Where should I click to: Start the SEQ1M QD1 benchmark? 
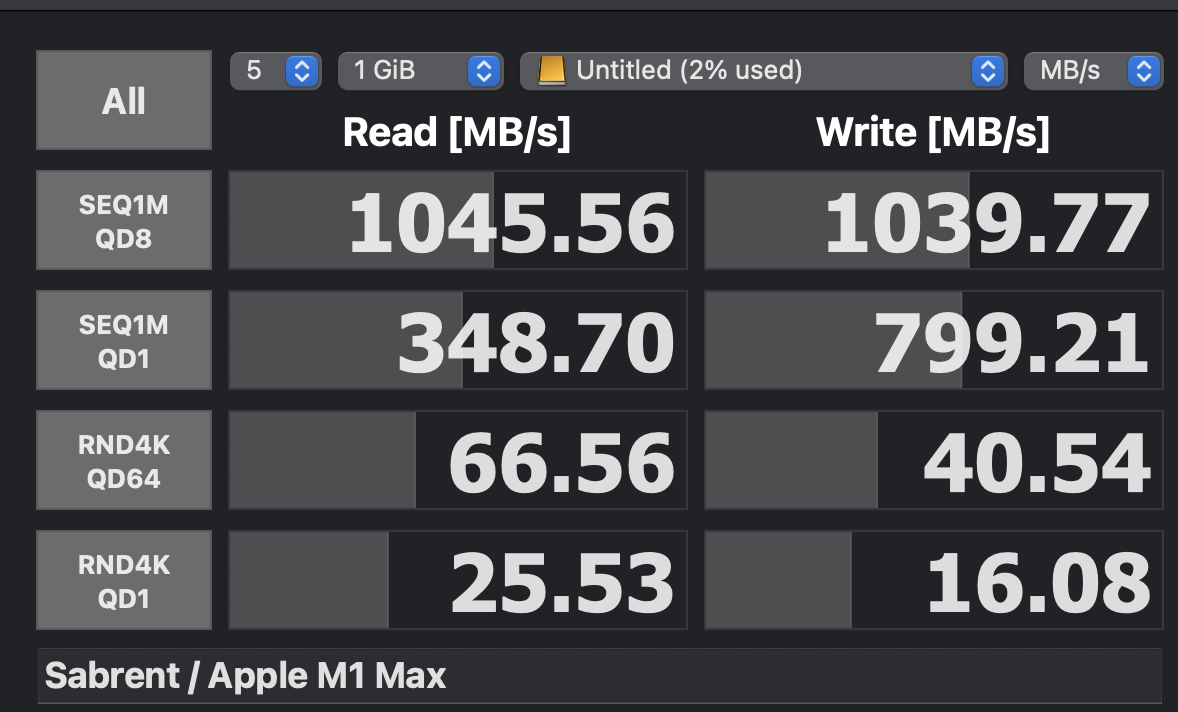tap(124, 340)
